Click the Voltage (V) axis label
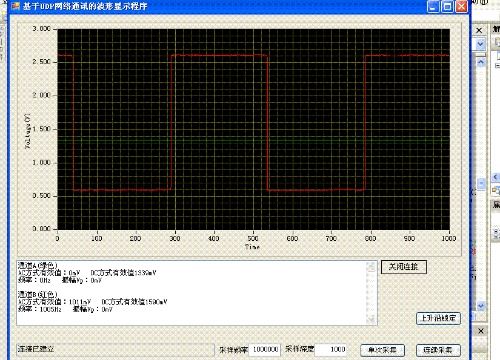Viewport: 500px width, 360px height. (x=28, y=130)
